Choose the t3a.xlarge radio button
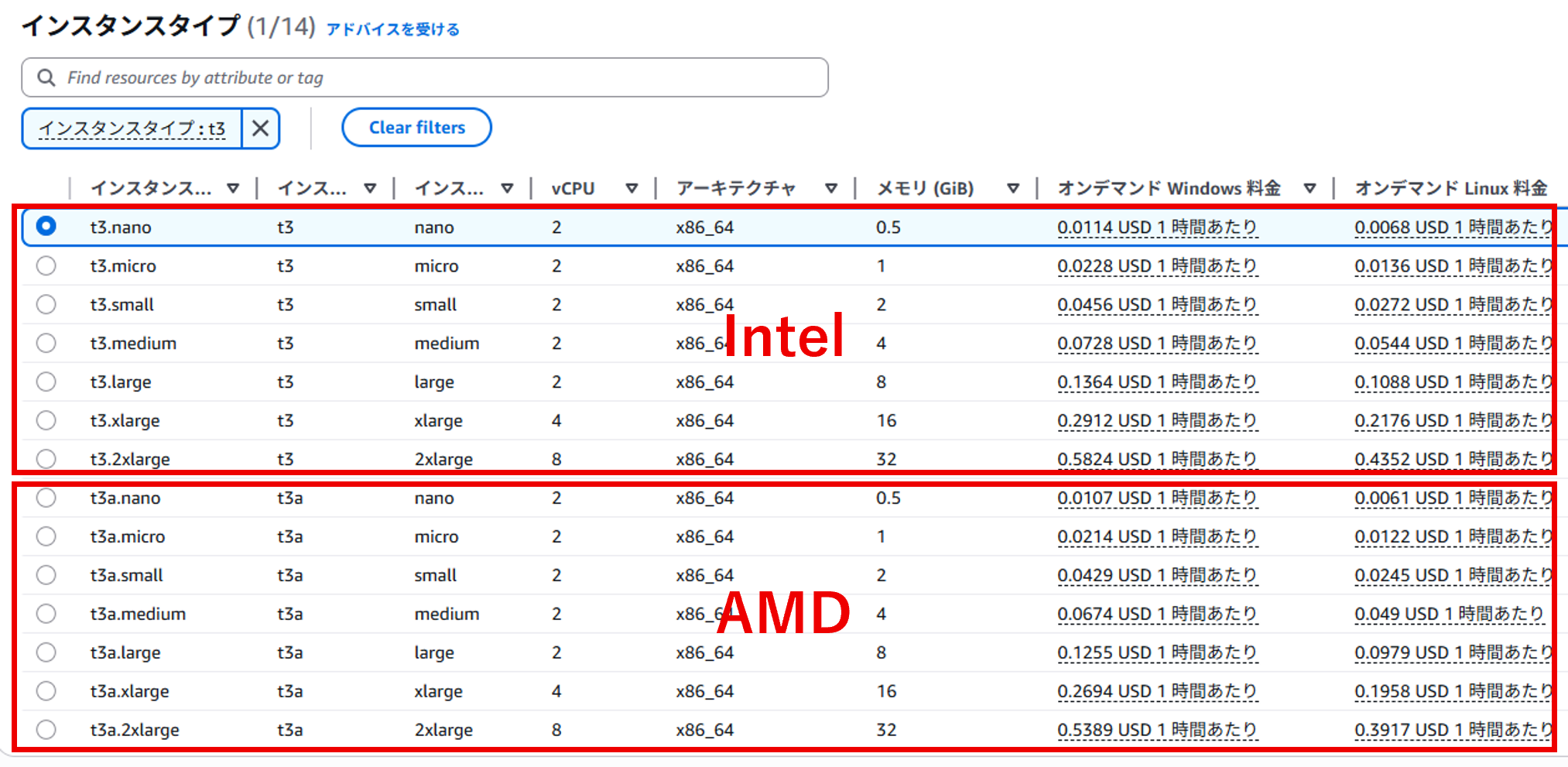Image resolution: width=1568 pixels, height=767 pixels. (46, 691)
